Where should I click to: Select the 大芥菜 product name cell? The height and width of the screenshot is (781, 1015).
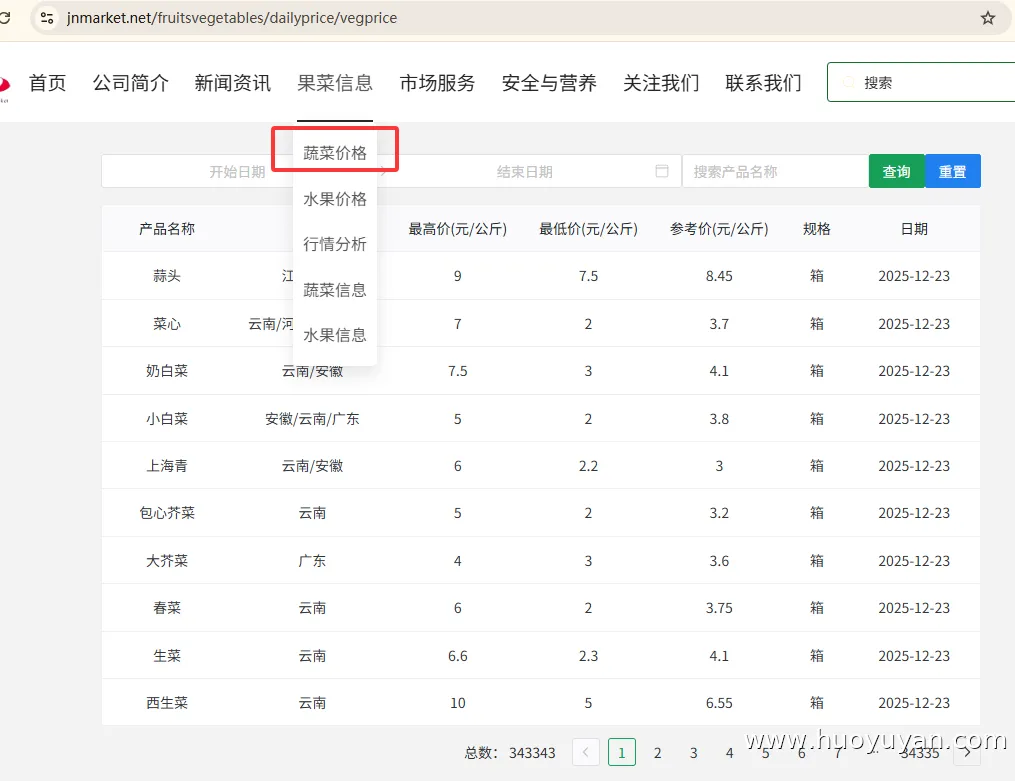pyautogui.click(x=167, y=561)
